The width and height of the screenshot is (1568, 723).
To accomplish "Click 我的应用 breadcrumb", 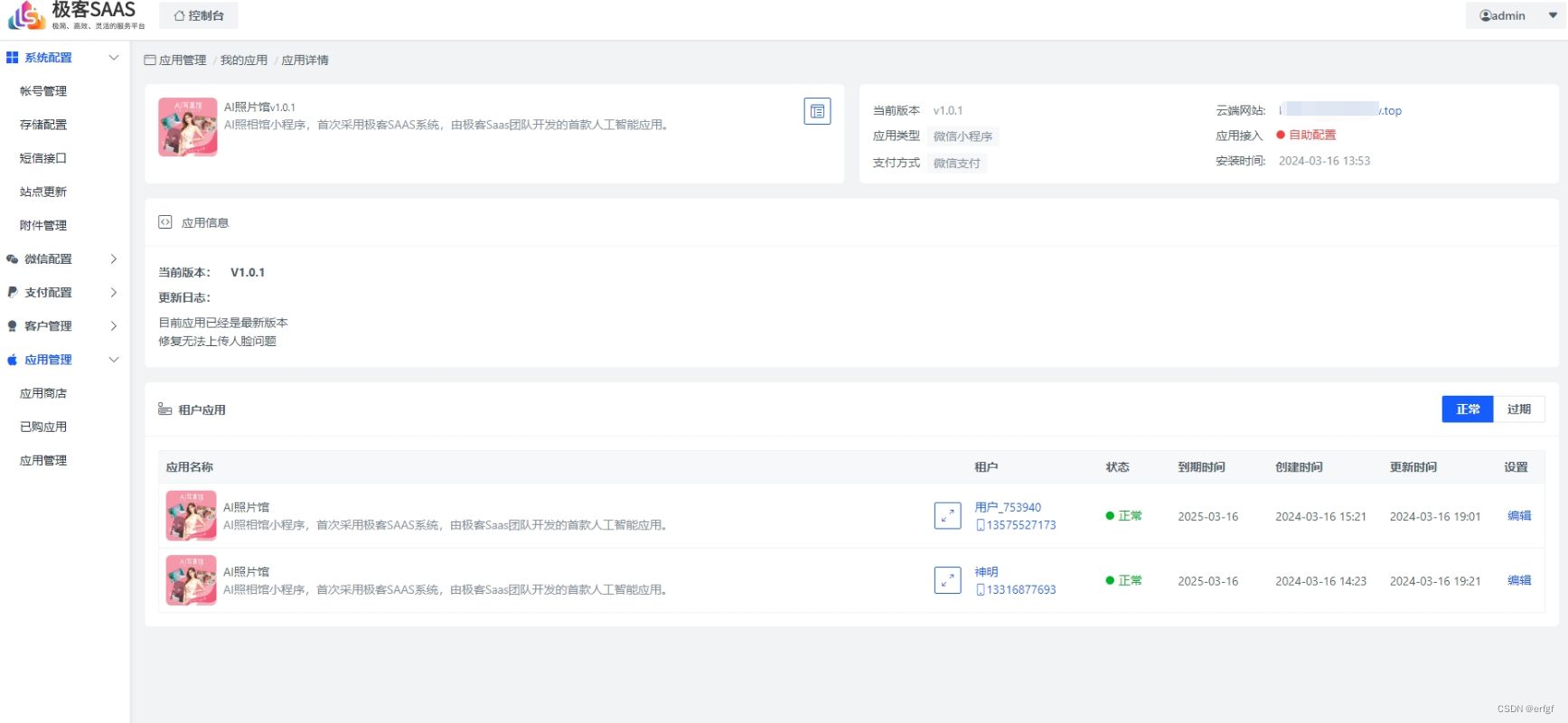I will (244, 61).
